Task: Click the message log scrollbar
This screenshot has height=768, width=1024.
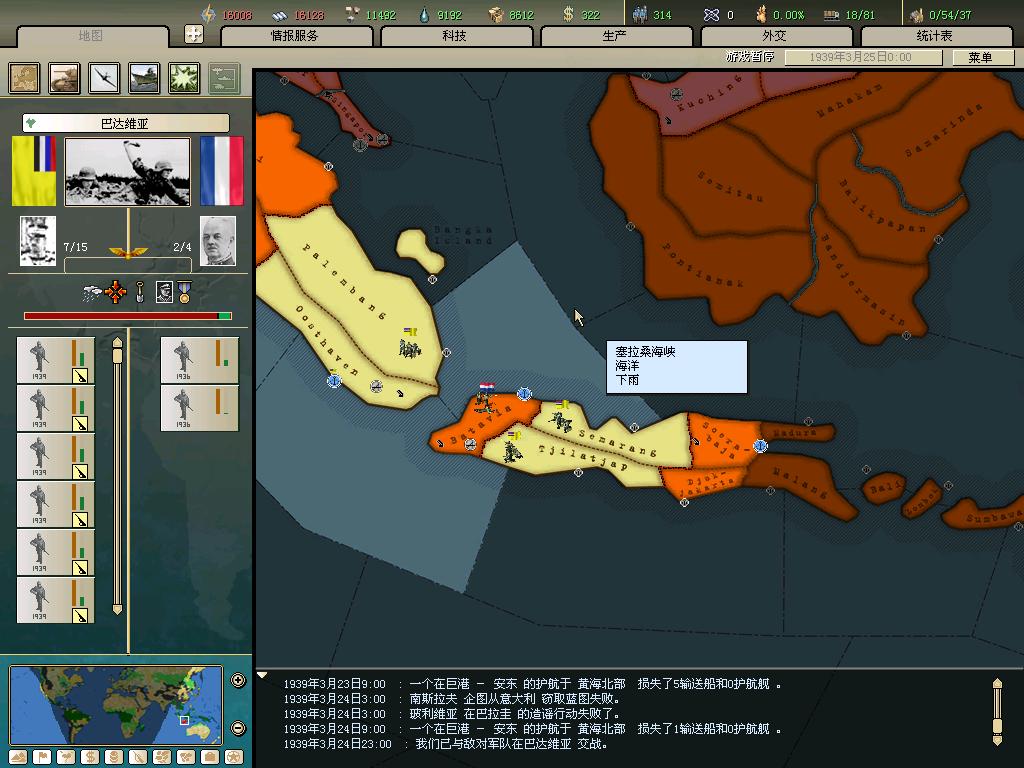Action: pyautogui.click(x=997, y=711)
